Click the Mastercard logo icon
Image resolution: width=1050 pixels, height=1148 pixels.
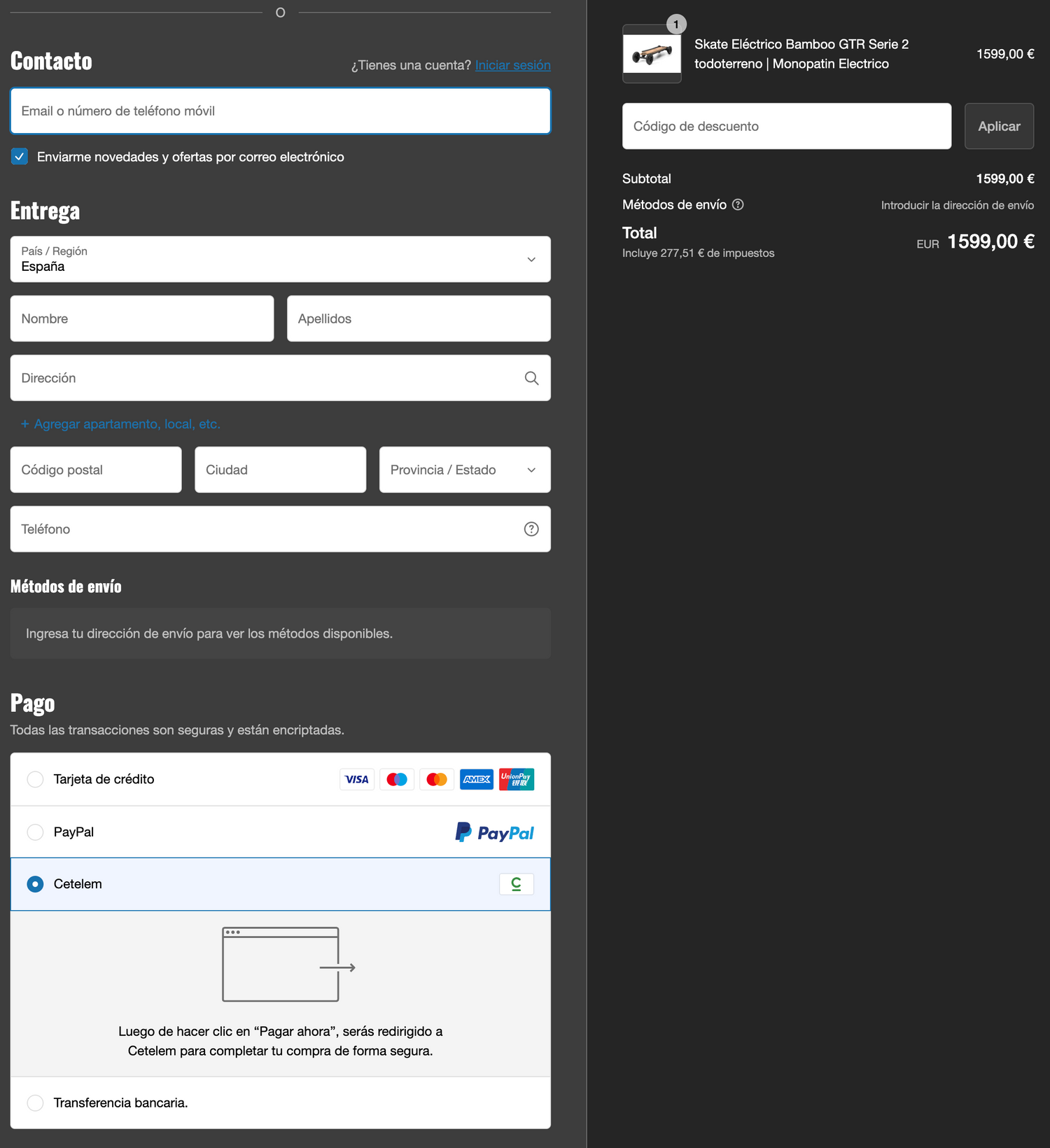coord(437,779)
